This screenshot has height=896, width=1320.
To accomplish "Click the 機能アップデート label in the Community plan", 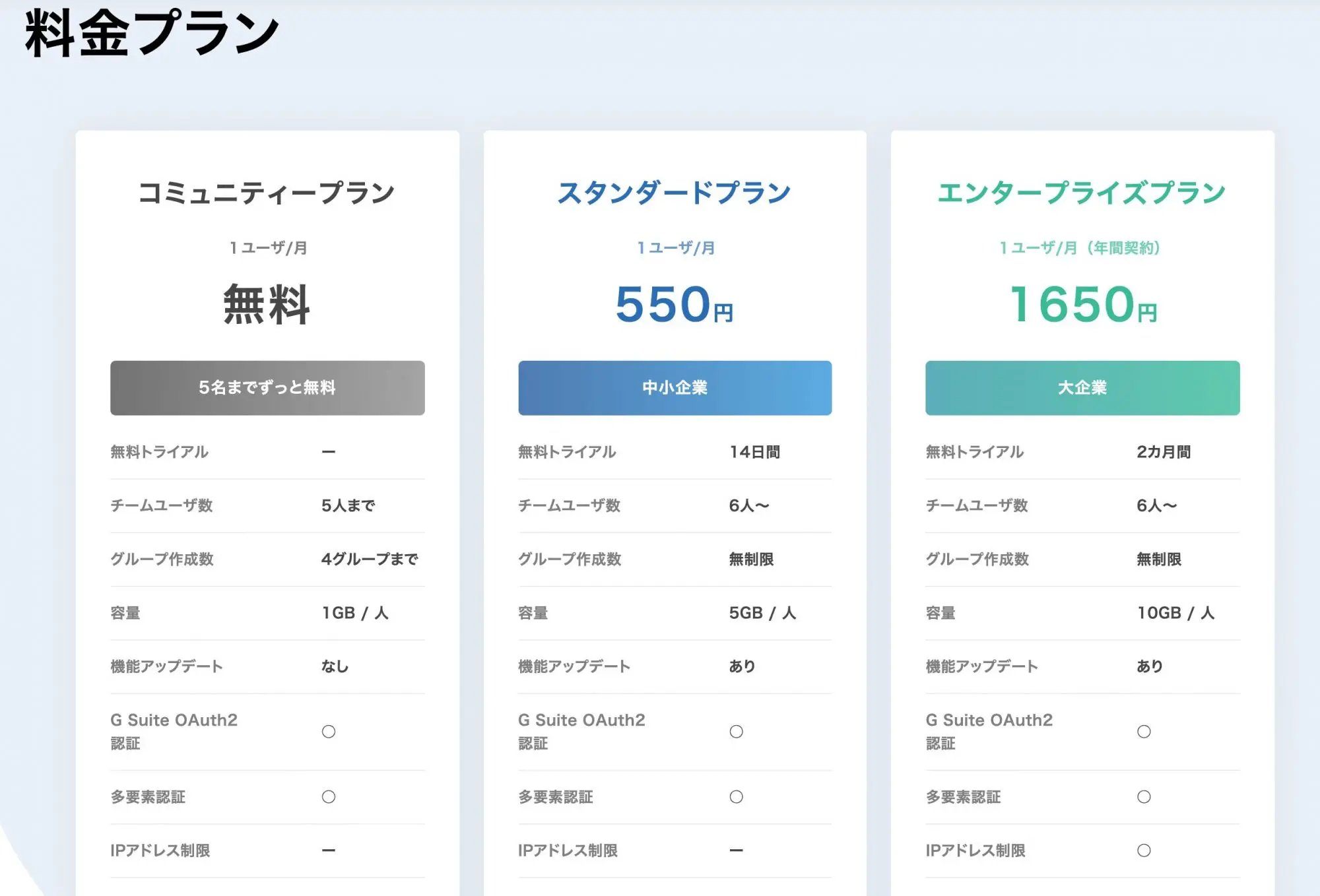I will click(x=166, y=666).
